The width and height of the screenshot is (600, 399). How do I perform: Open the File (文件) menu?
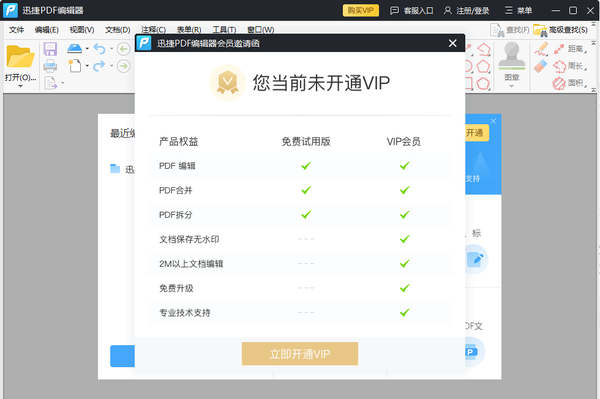[16, 30]
